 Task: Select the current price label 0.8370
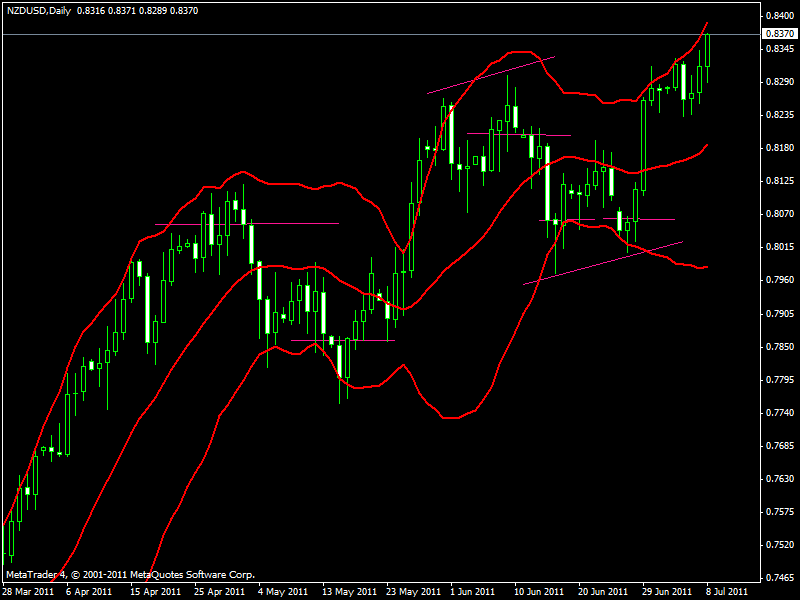pyautogui.click(x=780, y=34)
